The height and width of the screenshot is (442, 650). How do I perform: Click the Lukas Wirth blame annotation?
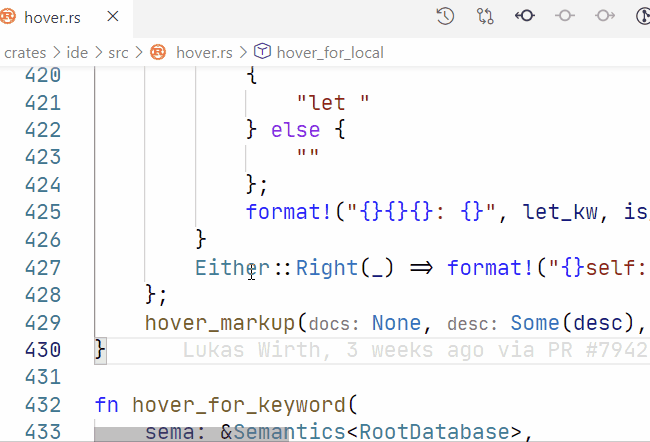[x=415, y=350]
